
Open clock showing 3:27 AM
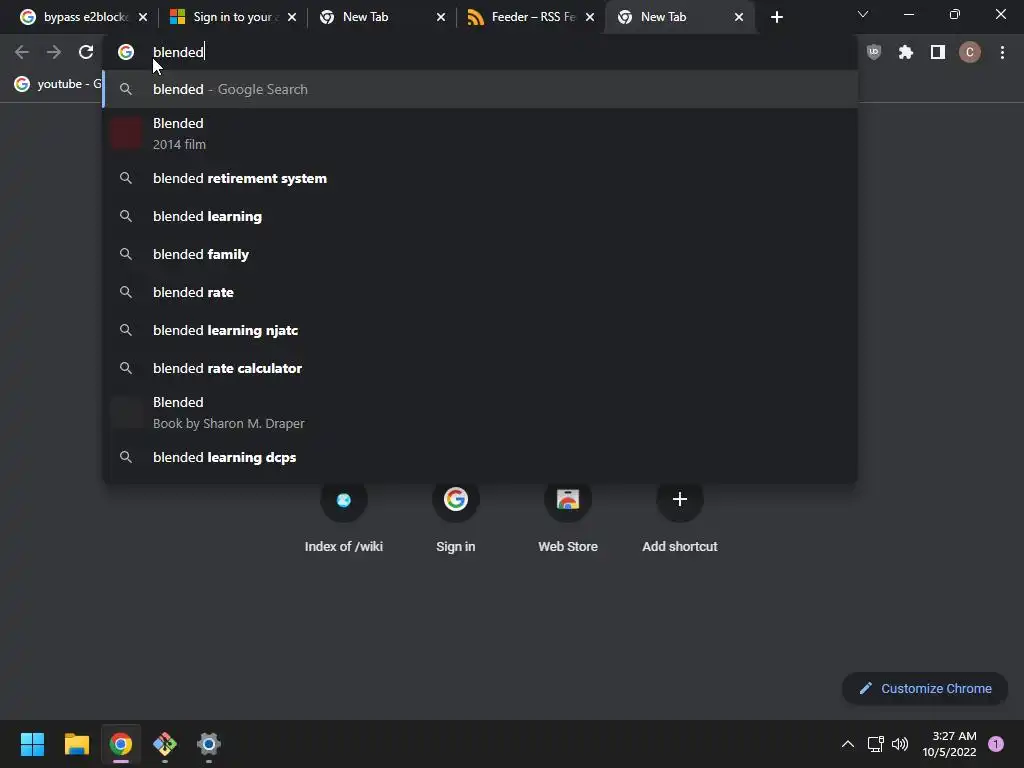949,744
